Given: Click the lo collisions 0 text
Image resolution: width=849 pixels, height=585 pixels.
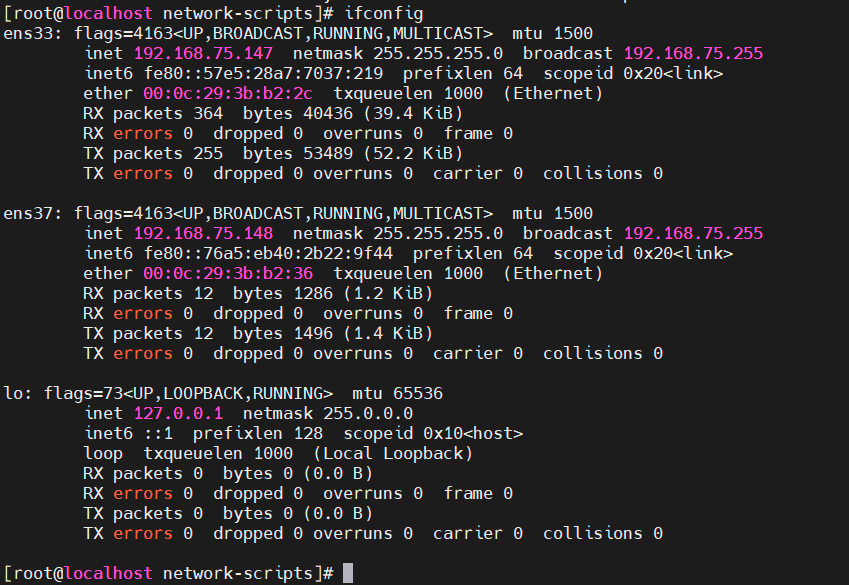Looking at the screenshot, I should [x=603, y=534].
